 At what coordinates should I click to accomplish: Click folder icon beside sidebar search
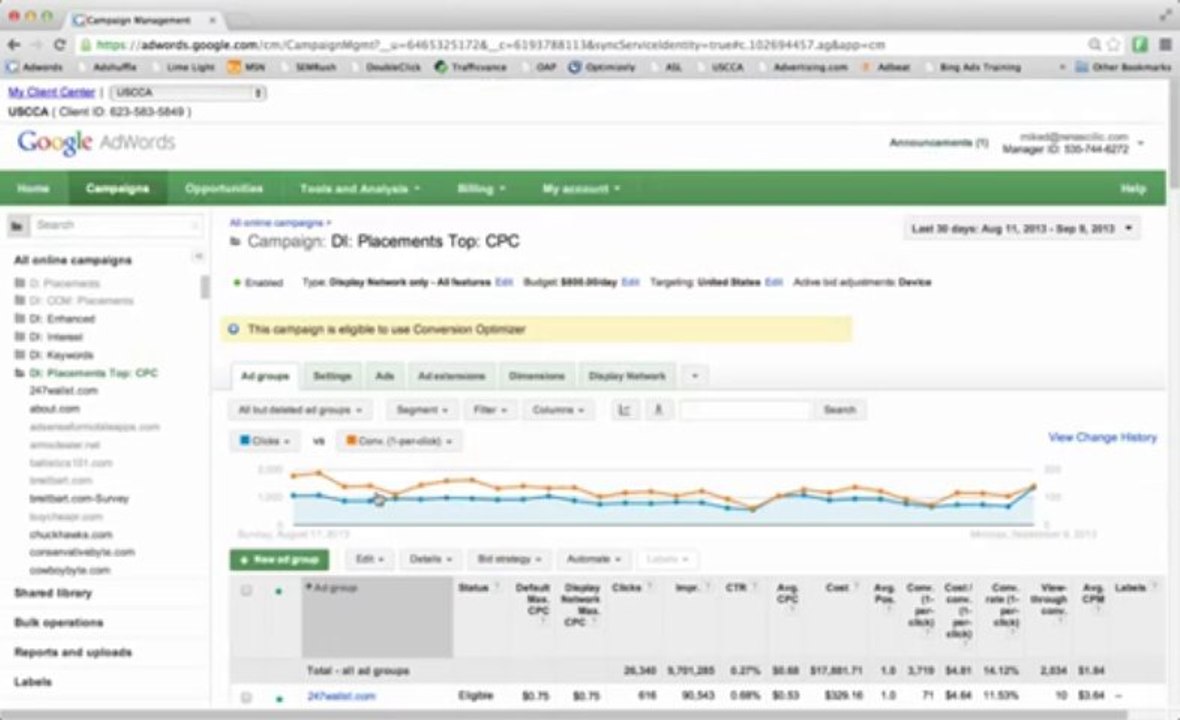(18, 225)
